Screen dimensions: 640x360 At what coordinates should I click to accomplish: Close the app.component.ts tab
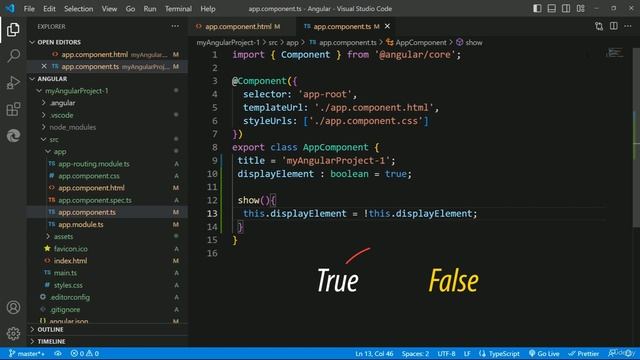pyautogui.click(x=387, y=26)
